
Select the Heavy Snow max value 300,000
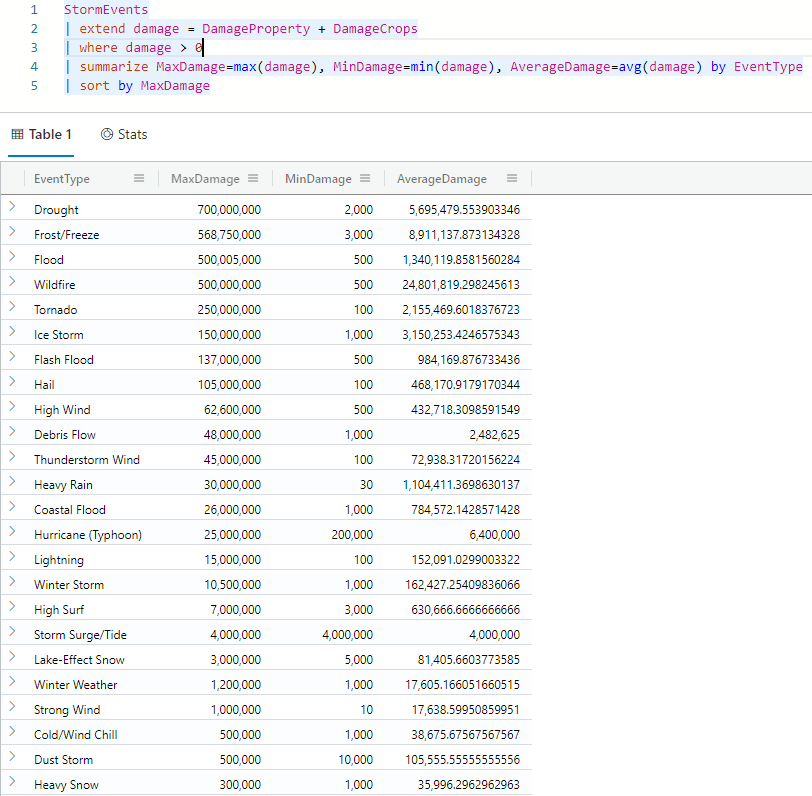(240, 785)
